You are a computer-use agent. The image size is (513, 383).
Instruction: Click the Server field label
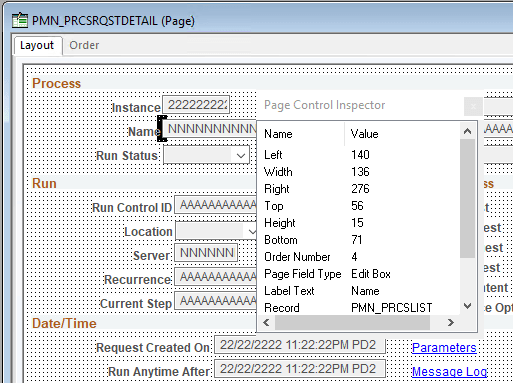[x=152, y=256]
